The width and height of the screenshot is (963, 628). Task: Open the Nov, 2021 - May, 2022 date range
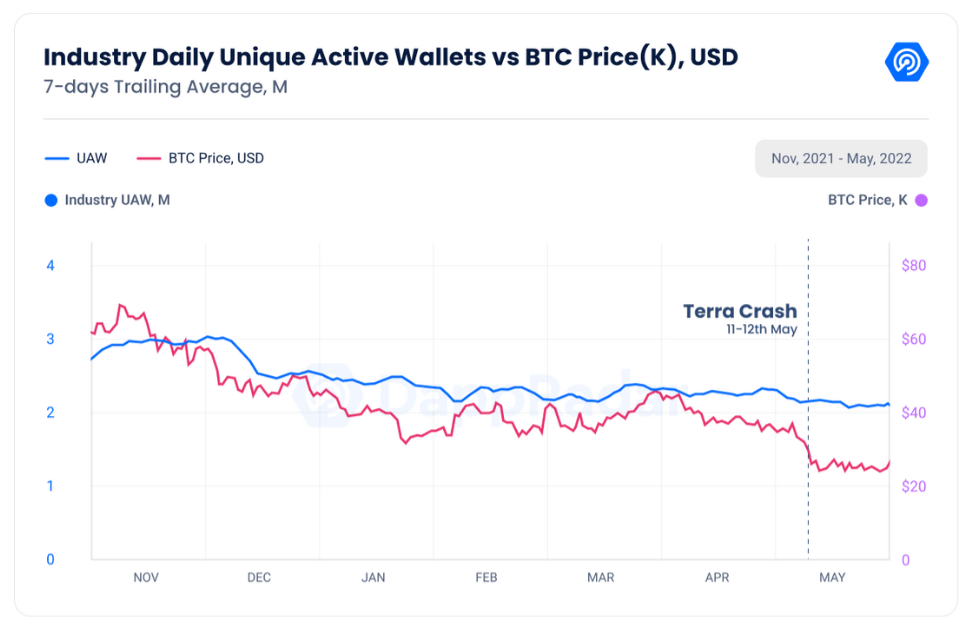[840, 159]
